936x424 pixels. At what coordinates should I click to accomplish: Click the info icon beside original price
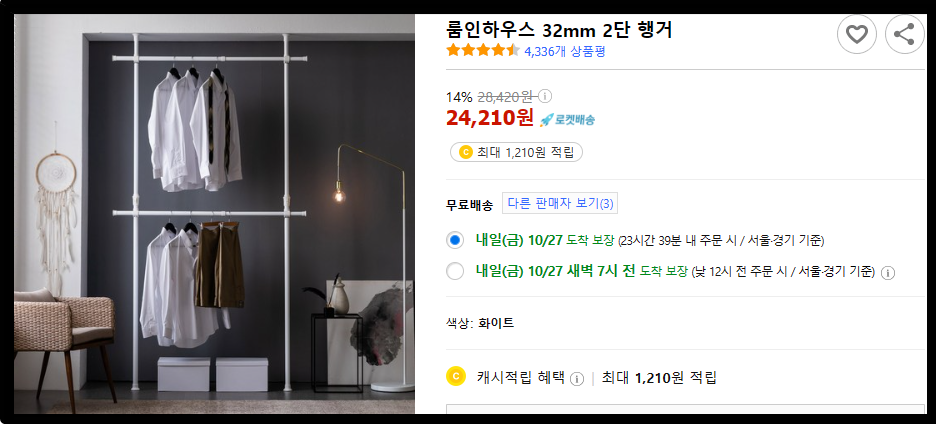[x=546, y=96]
